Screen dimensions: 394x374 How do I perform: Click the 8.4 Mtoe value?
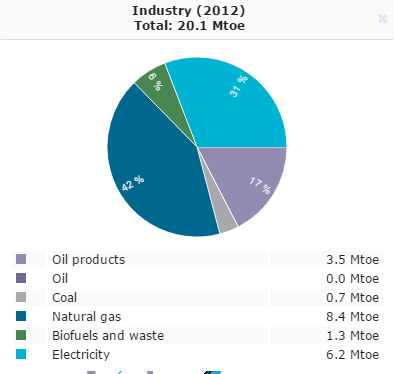pyautogui.click(x=353, y=316)
